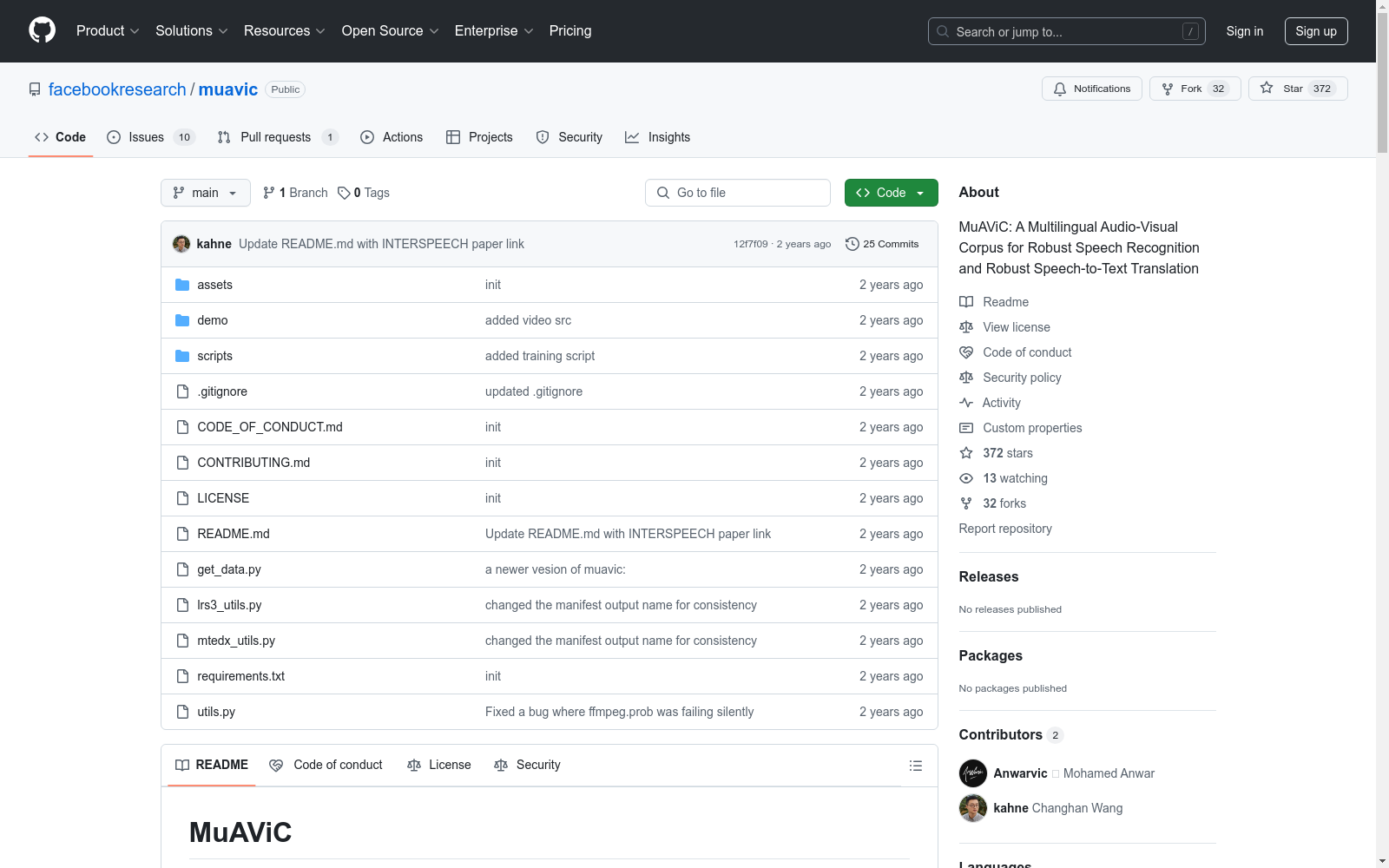Select the Code of conduct README tab
This screenshot has height=868, width=1389.
coord(326,765)
